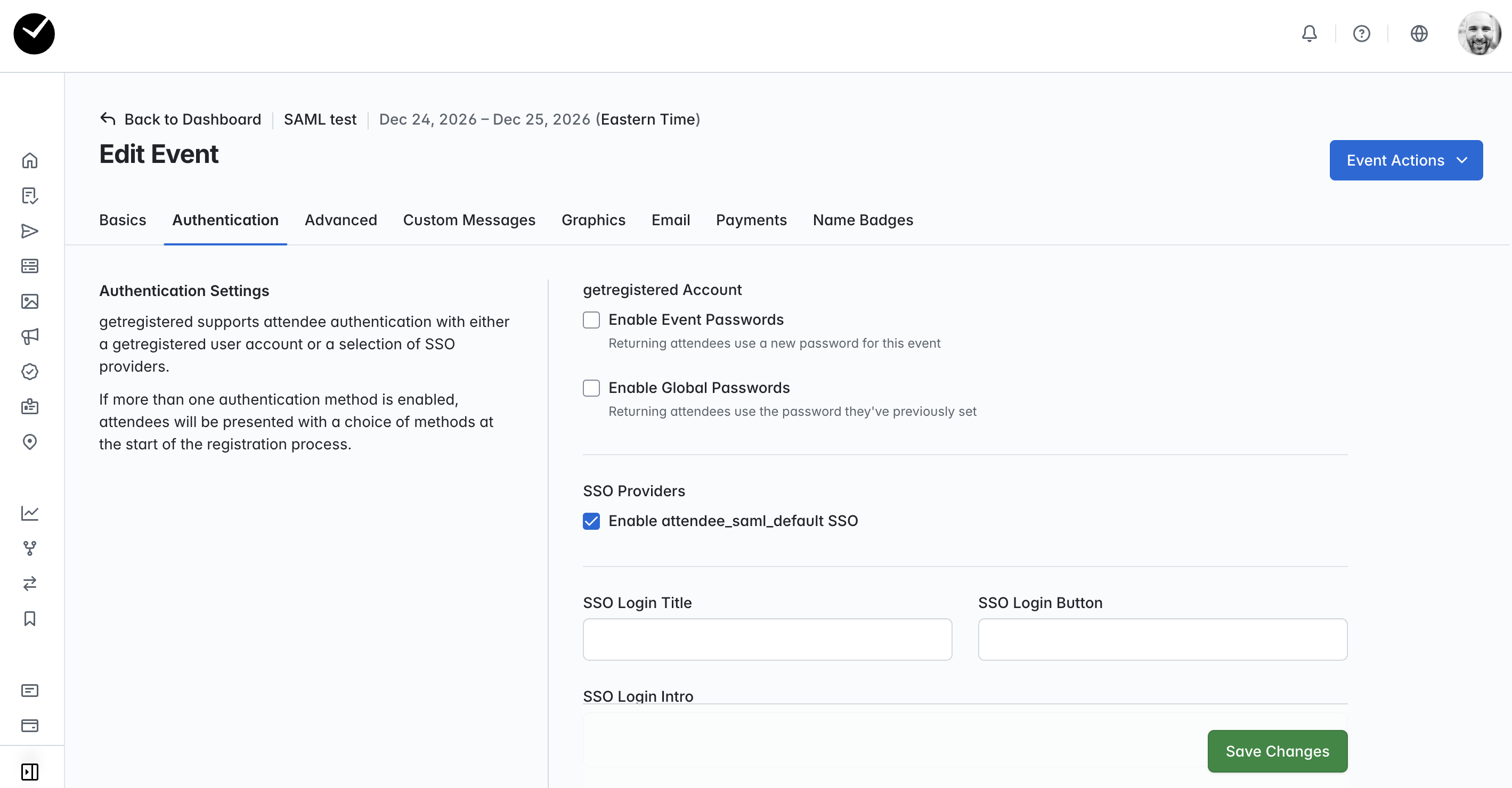Open the help question mark icon

[1361, 34]
